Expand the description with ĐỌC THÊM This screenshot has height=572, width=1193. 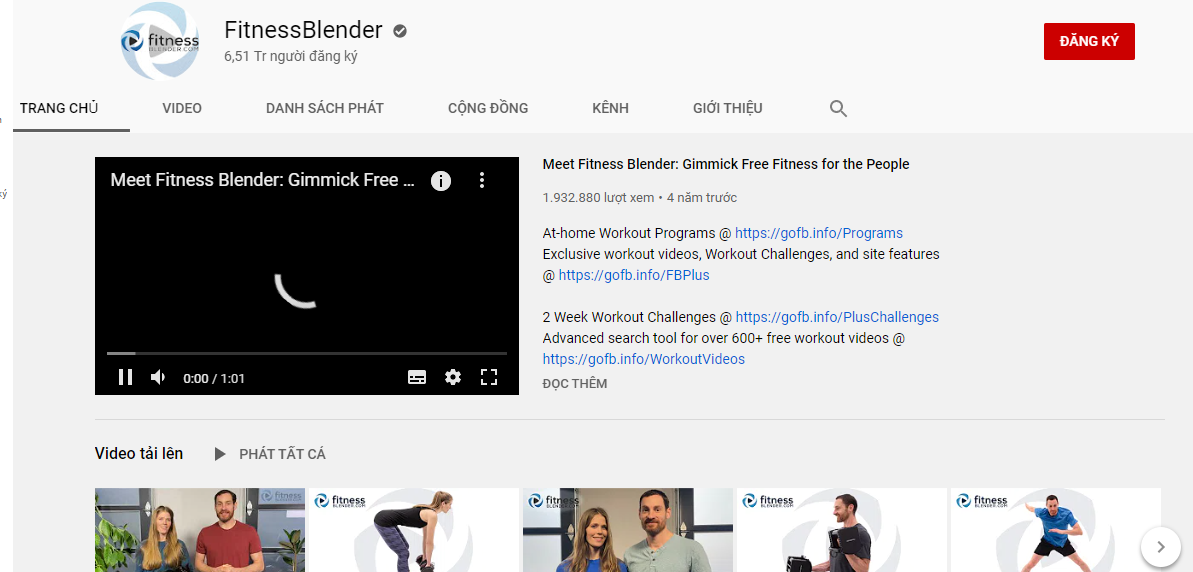[x=575, y=383]
